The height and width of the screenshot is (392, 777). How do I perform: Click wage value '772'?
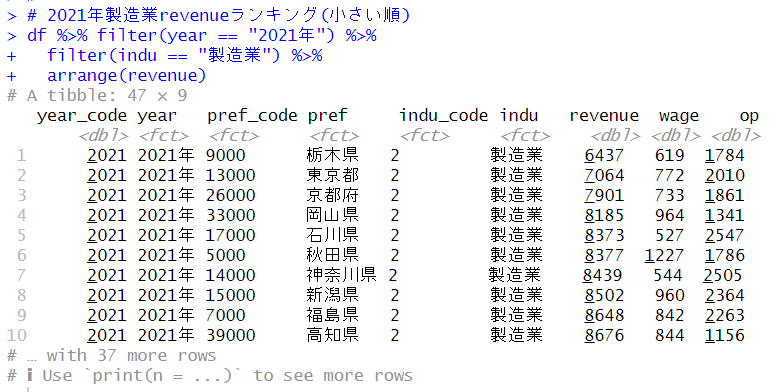tap(669, 175)
